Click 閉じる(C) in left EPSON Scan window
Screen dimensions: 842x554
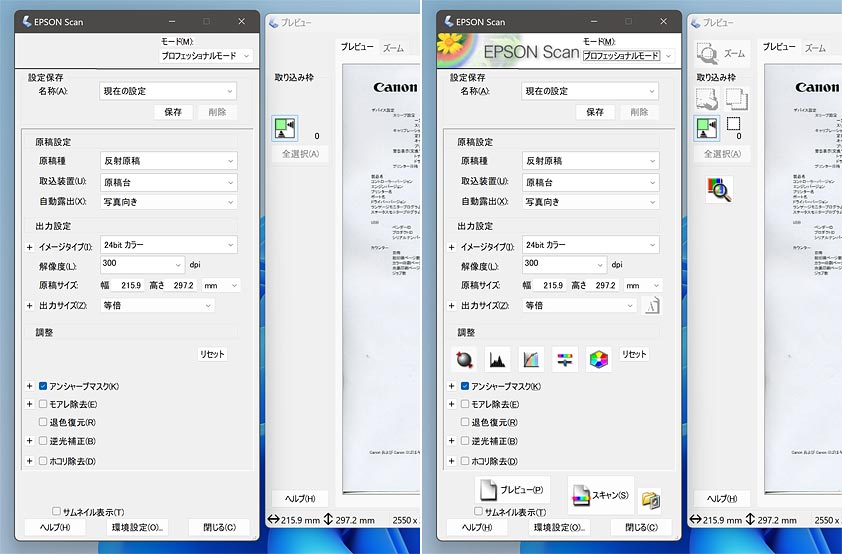[x=220, y=527]
